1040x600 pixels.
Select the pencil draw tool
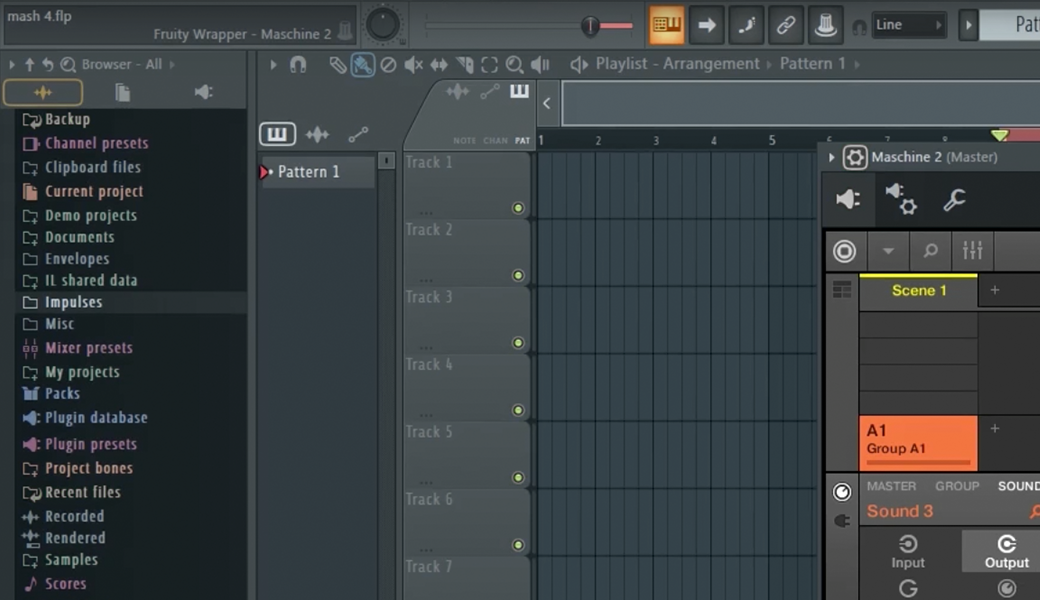(x=338, y=64)
